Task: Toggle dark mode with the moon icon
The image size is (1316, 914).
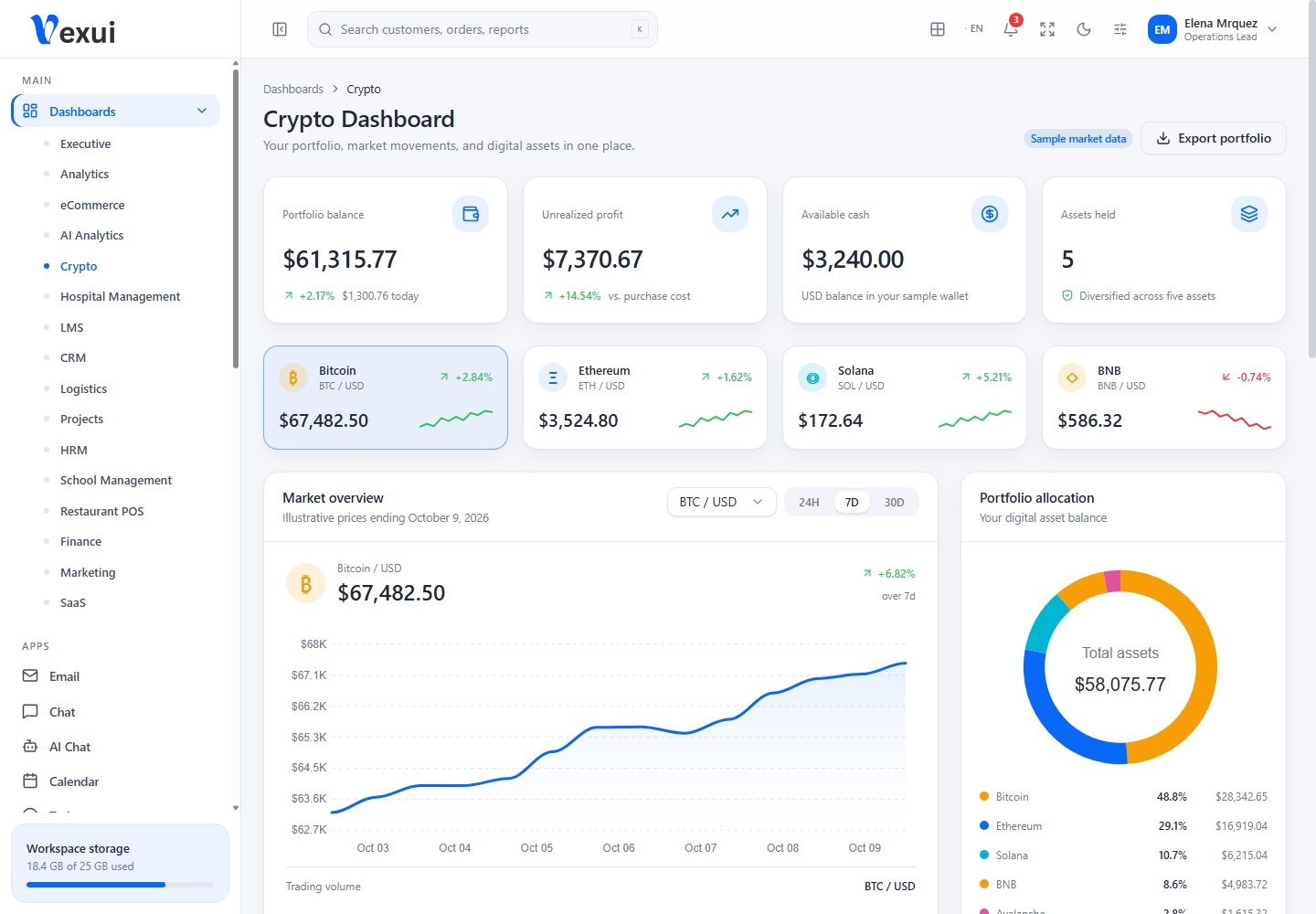Action: point(1084,29)
